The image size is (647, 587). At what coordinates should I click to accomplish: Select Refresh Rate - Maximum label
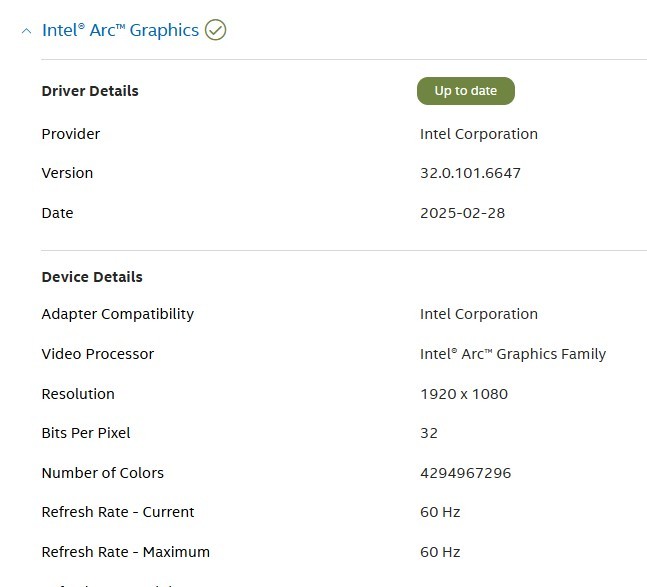pyautogui.click(x=126, y=552)
